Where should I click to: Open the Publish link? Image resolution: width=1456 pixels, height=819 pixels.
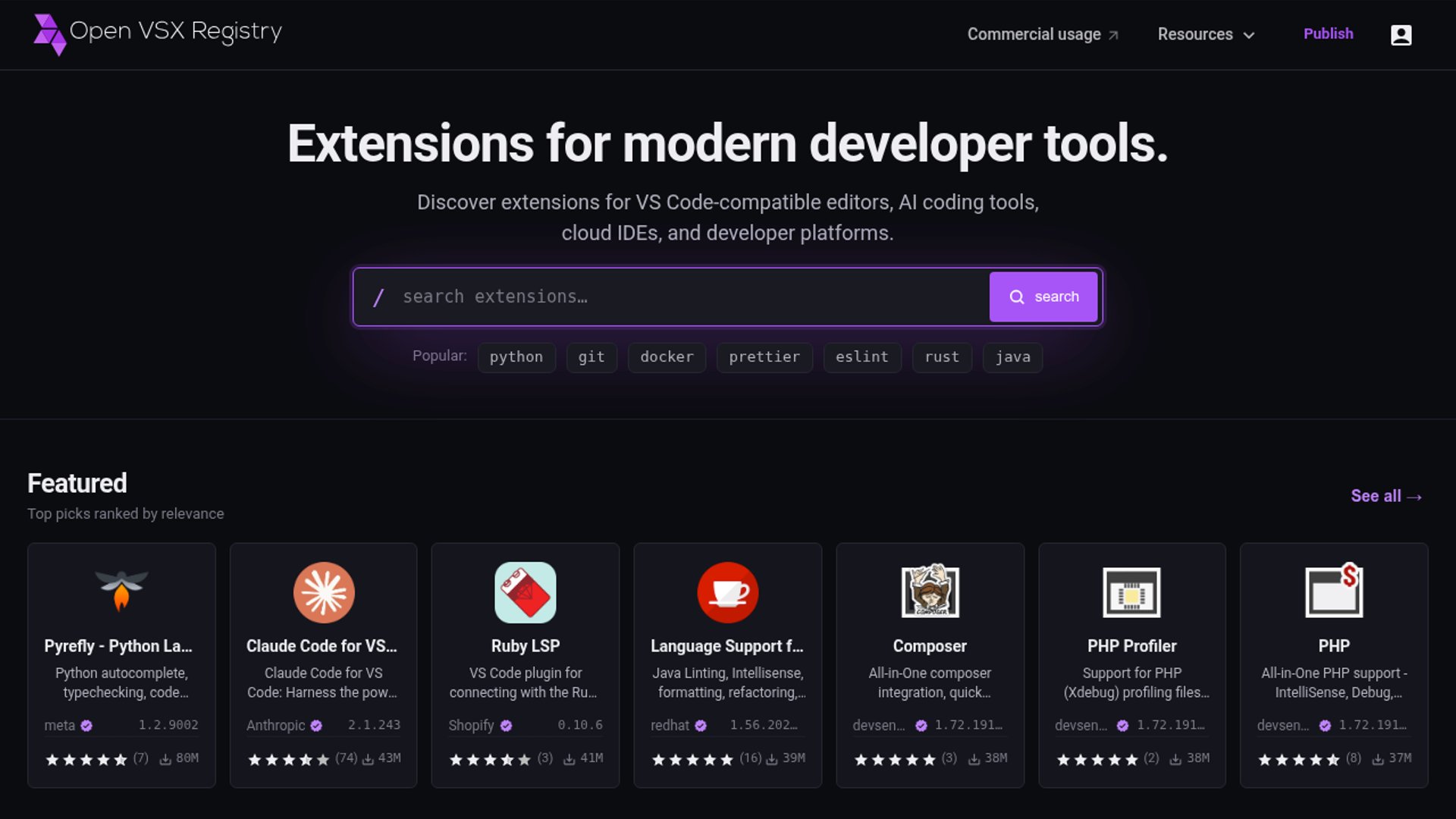coord(1328,34)
